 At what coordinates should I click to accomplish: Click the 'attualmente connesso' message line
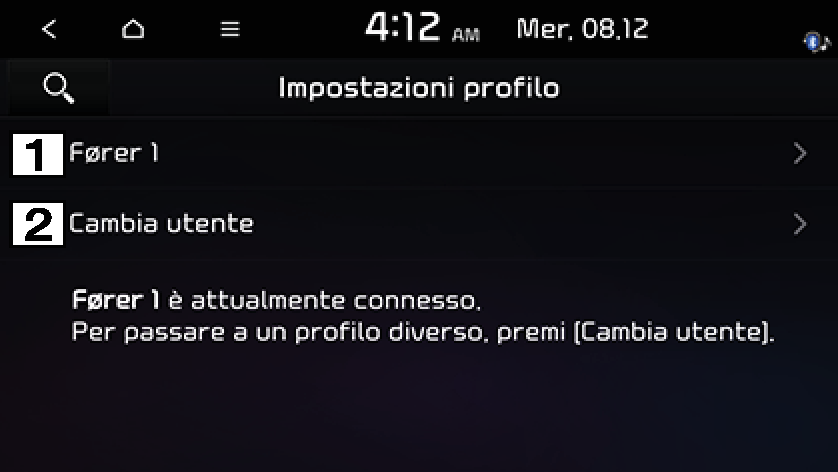(x=276, y=300)
